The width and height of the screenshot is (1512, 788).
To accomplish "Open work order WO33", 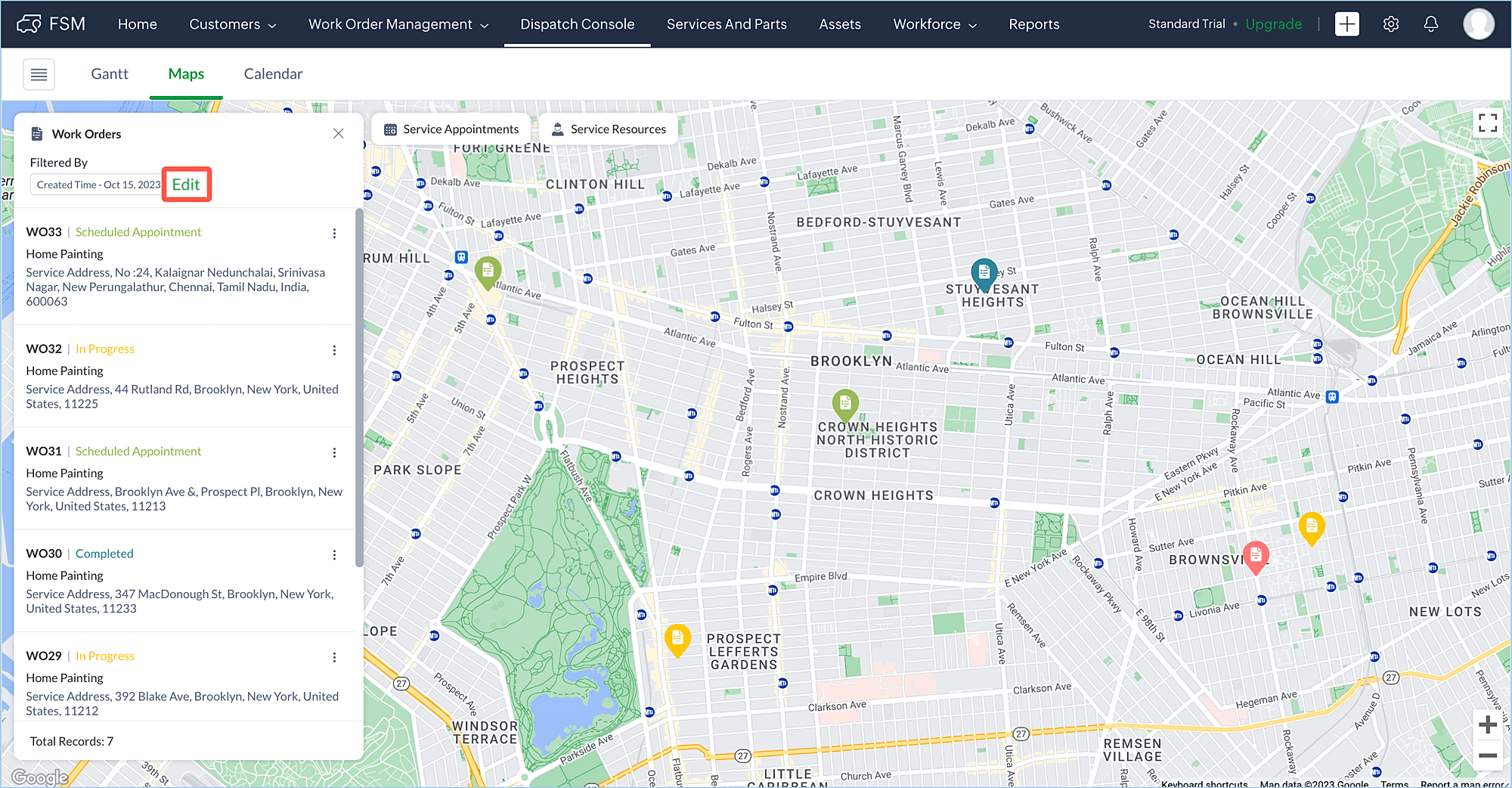I will tap(44, 232).
